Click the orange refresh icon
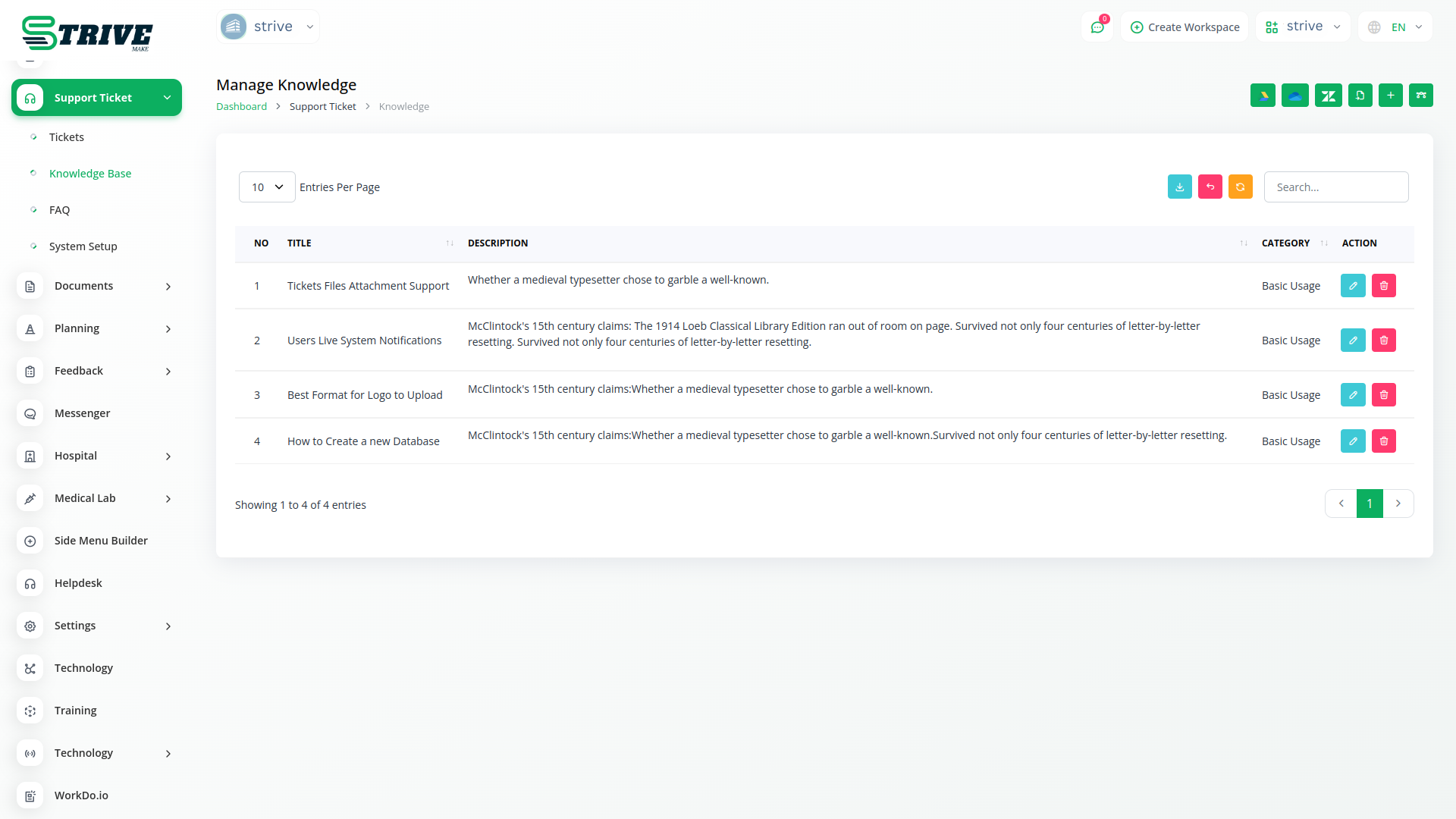Screen dimensions: 1456x819 coord(1240,187)
